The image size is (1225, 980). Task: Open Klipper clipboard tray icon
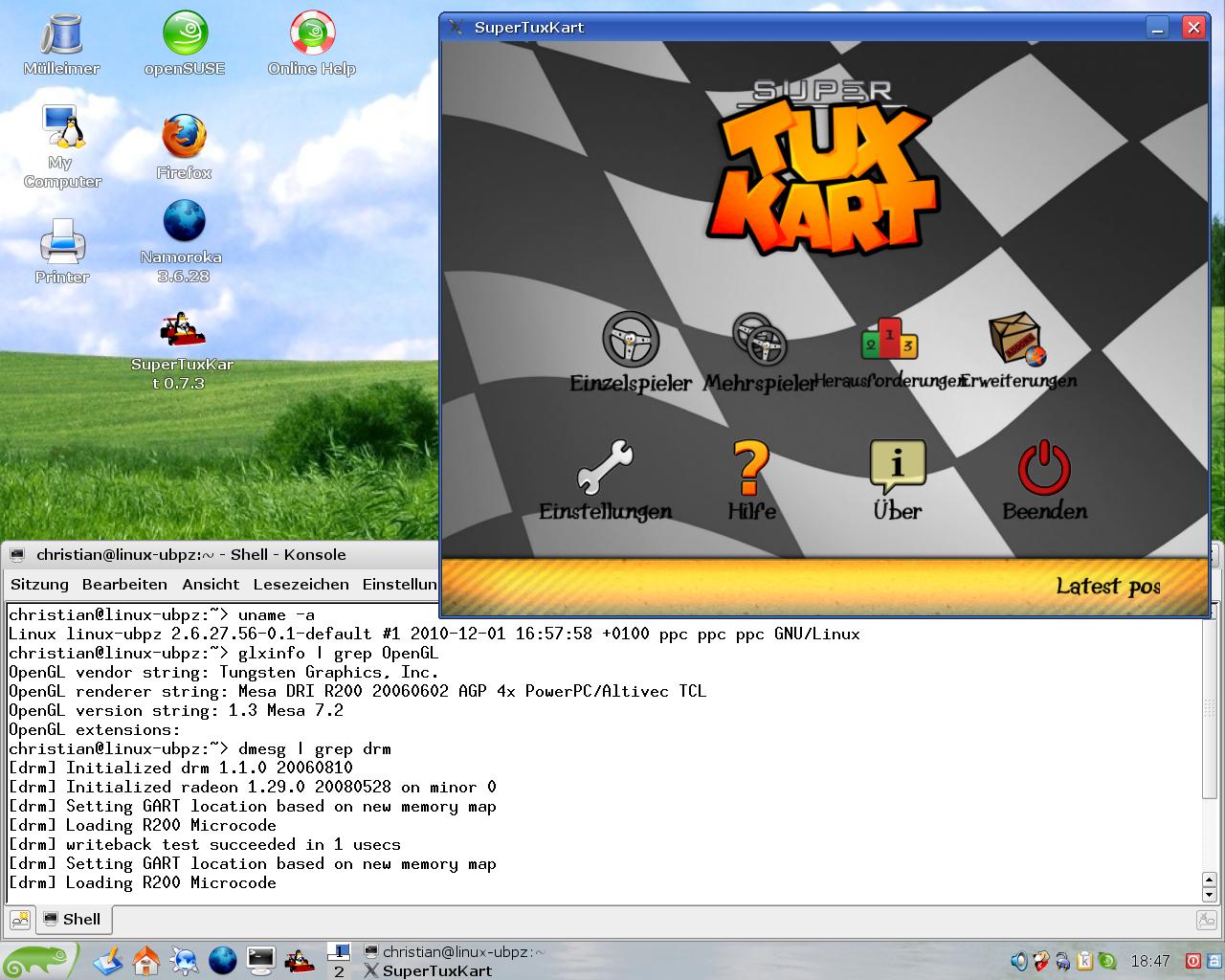(x=1085, y=961)
